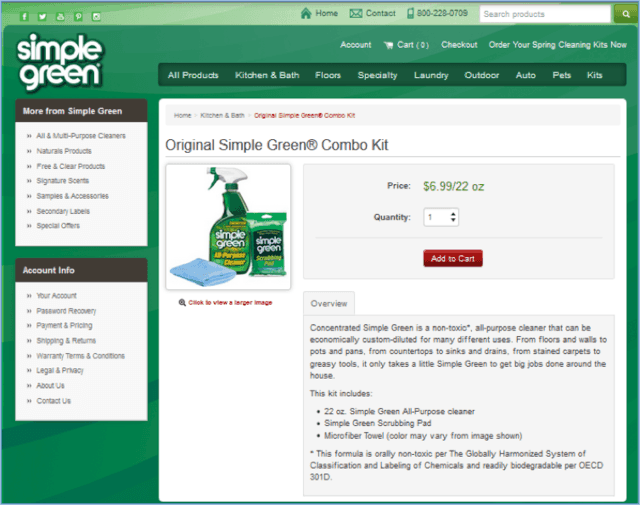The width and height of the screenshot is (640, 505).
Task: Open Legal & Privacy sidebar link
Action: click(60, 370)
